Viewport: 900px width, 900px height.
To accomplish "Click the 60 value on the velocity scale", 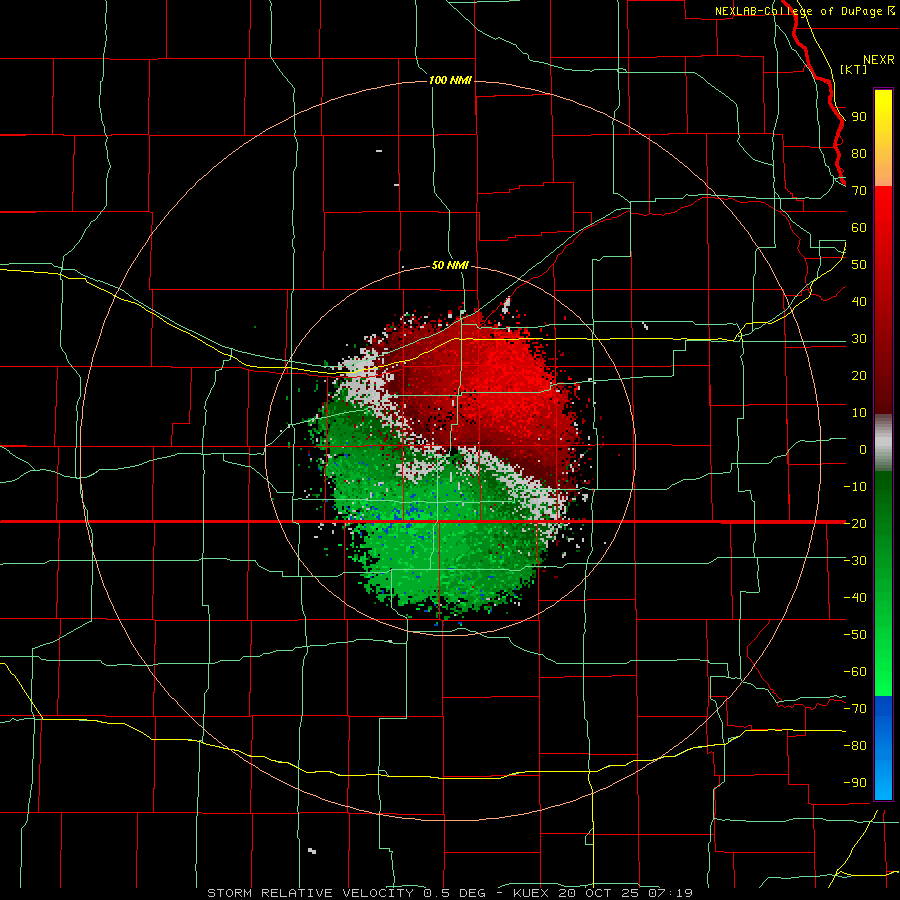I will tap(859, 227).
